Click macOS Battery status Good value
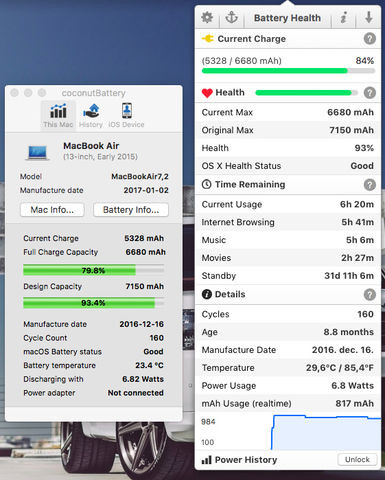The image size is (385, 480). [x=153, y=352]
